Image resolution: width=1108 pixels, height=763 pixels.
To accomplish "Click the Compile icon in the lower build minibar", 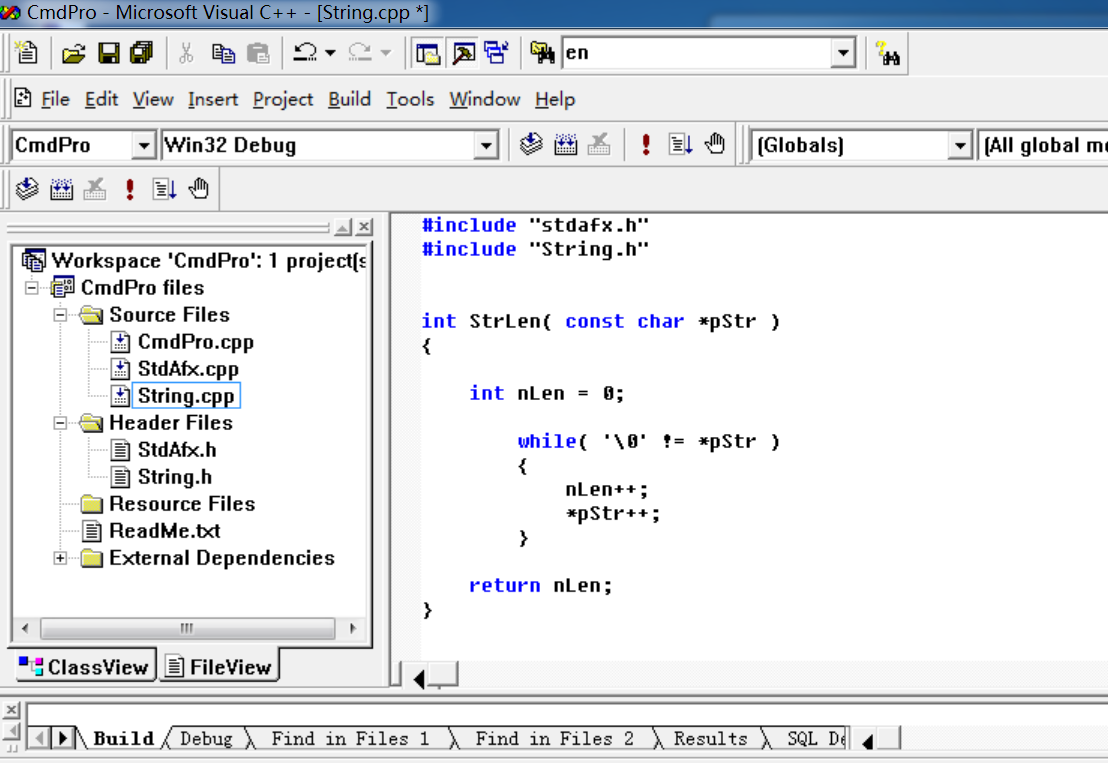I will point(27,189).
